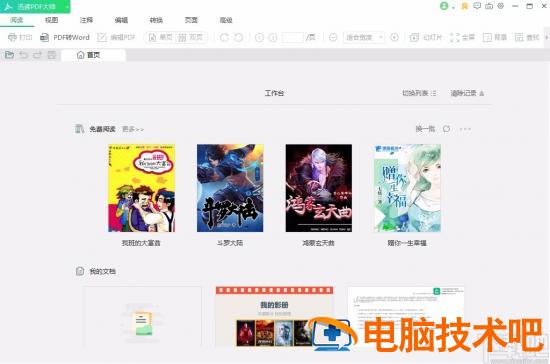Screen dimensions: 550x364
Task: Open the zoom level dropdown
Action: click(364, 37)
